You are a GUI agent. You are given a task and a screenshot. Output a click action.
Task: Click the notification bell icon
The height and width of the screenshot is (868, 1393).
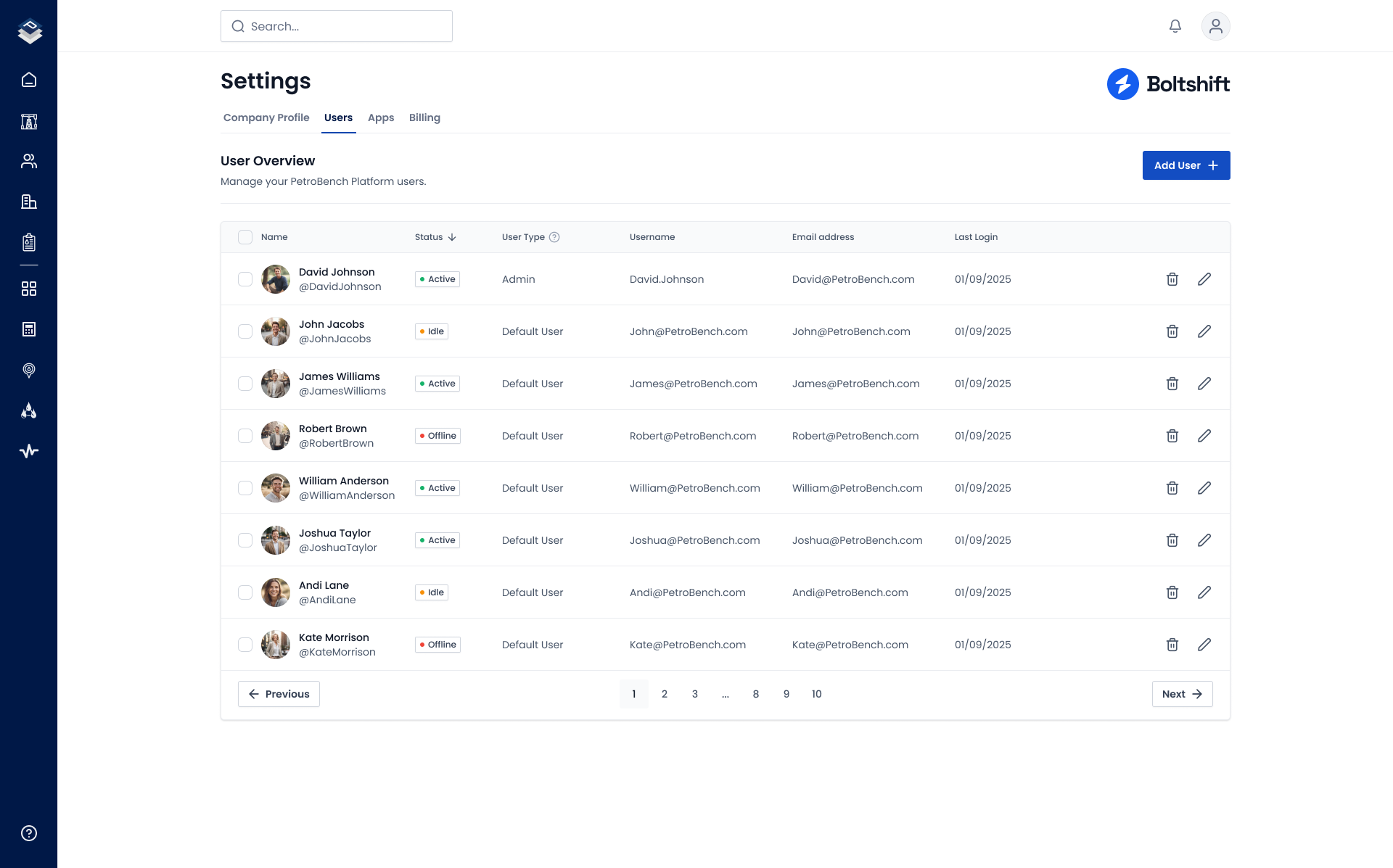click(x=1175, y=26)
